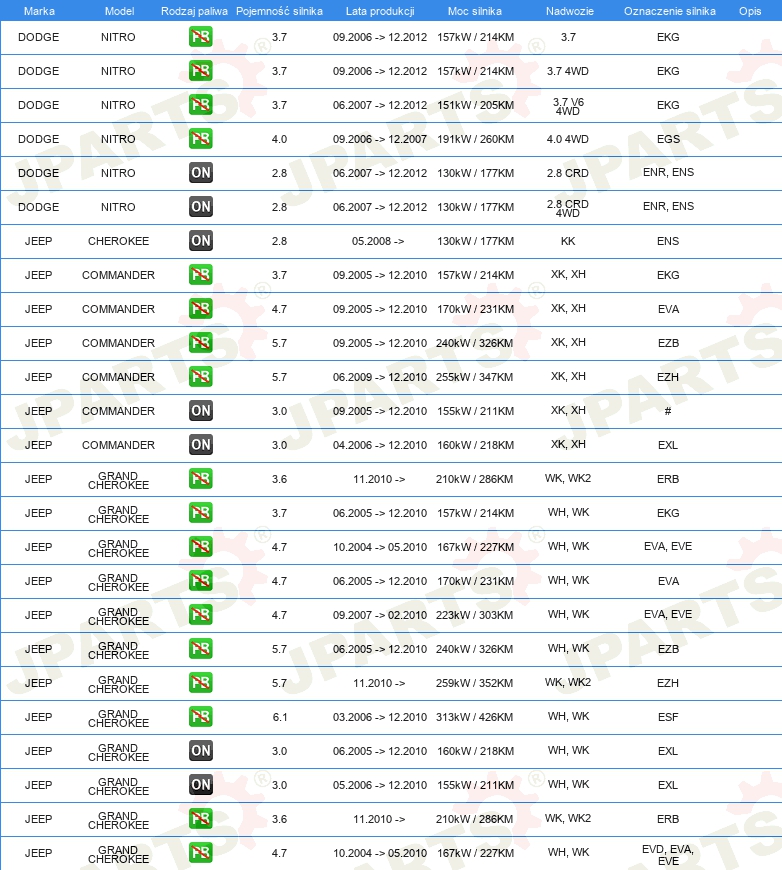Image resolution: width=782 pixels, height=870 pixels.
Task: Select the '223kW / 303KM' power cell
Action: tap(475, 615)
